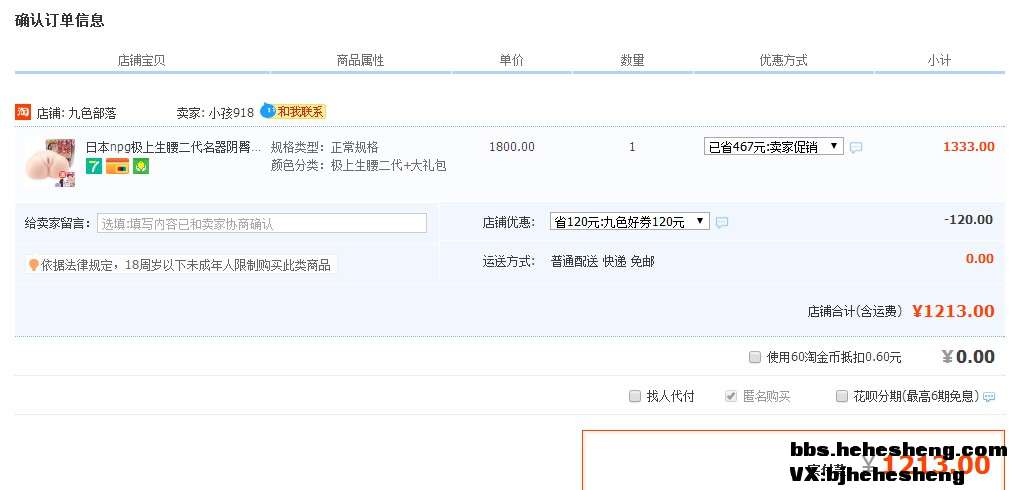This screenshot has height=490, width=1012.
Task: Click the info icon next to 花呗分期
Action: click(989, 397)
